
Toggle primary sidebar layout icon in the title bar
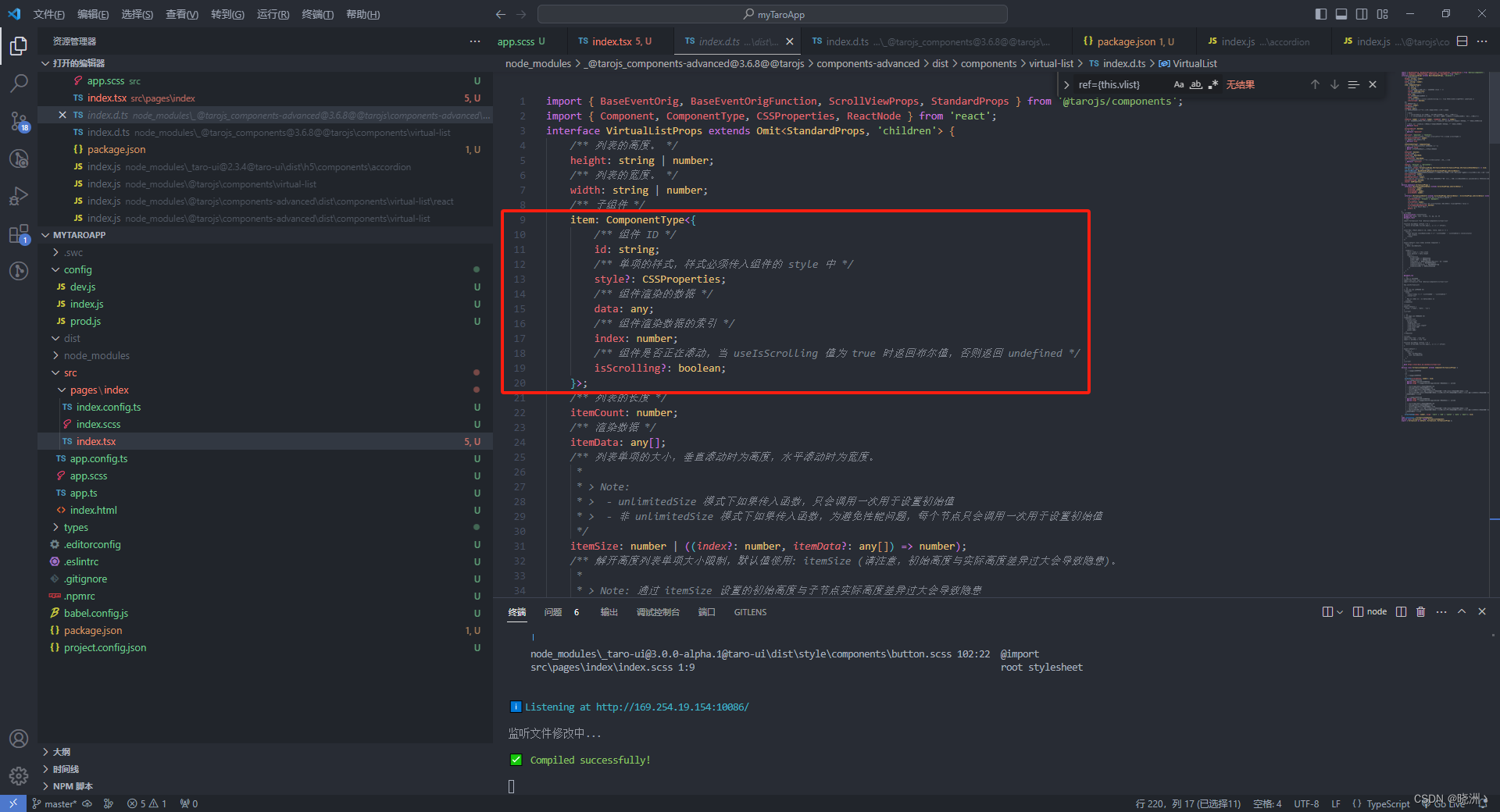point(1321,14)
